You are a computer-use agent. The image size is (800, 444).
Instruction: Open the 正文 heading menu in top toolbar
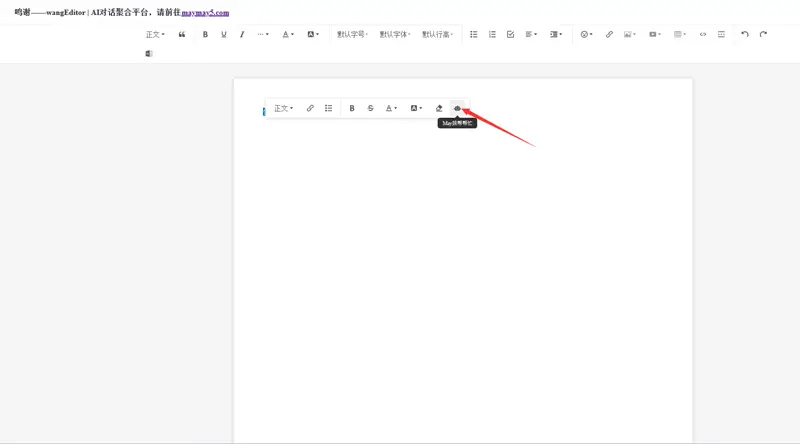pyautogui.click(x=155, y=34)
